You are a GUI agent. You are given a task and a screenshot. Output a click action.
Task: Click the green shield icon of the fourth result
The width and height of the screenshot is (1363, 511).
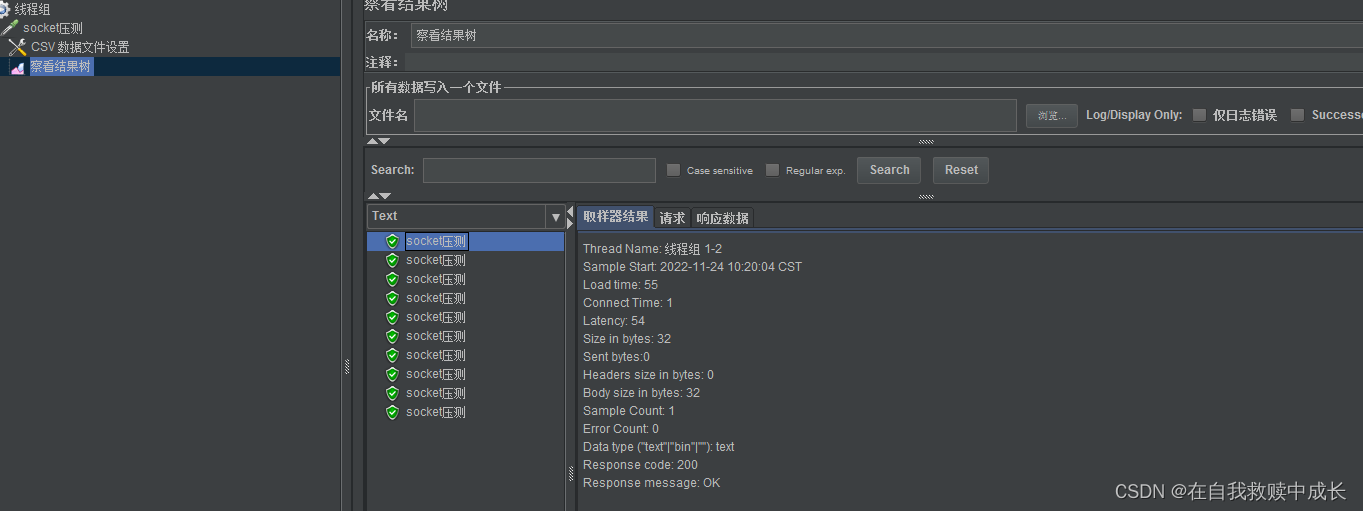tap(393, 298)
